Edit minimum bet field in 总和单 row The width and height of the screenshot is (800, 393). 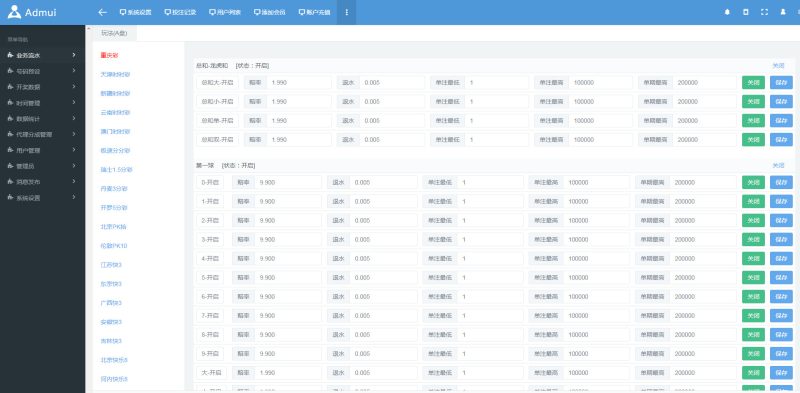coord(497,120)
